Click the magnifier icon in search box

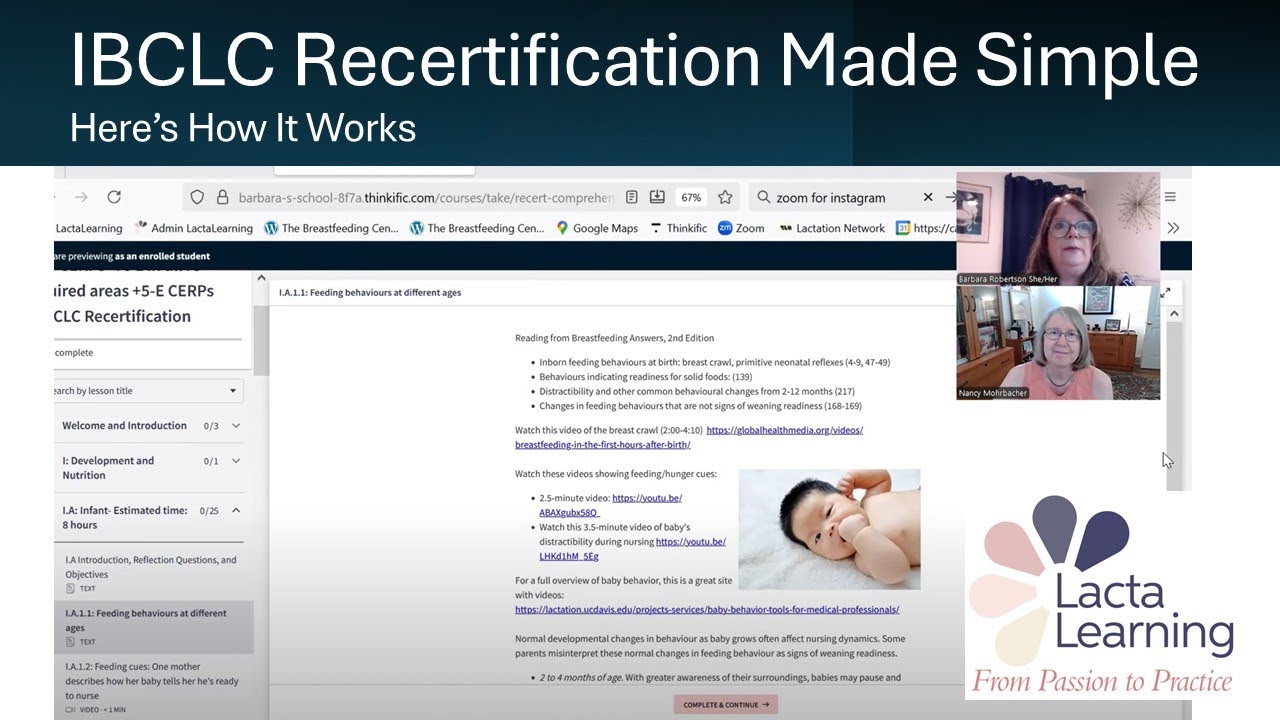(763, 197)
